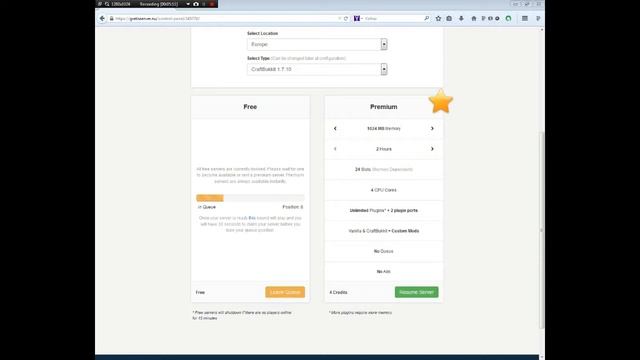Viewport: 640px width, 360px height.
Task: Click the Vanilla & CraftBukkit row
Action: tap(384, 231)
